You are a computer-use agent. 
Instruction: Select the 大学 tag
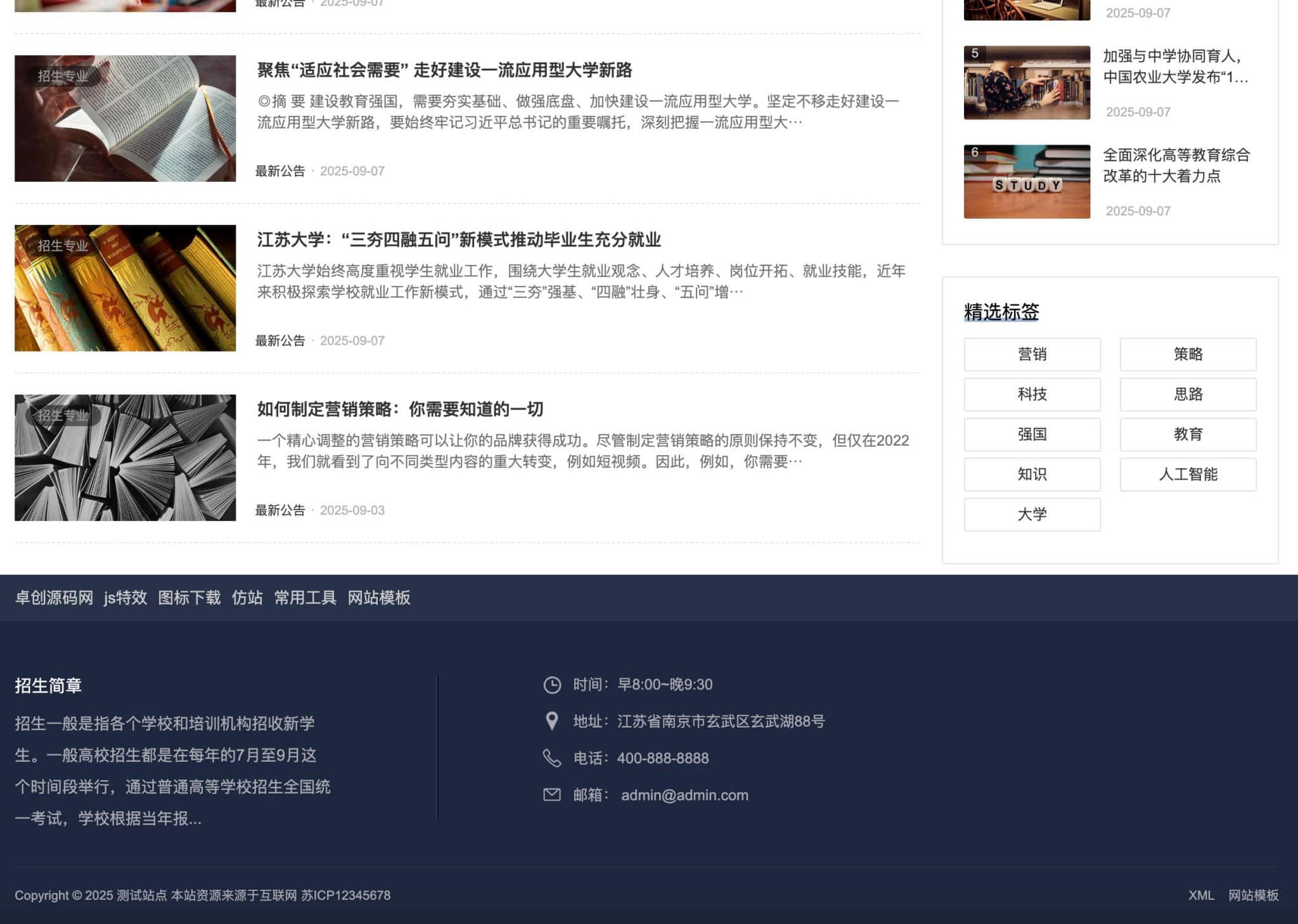point(1032,514)
